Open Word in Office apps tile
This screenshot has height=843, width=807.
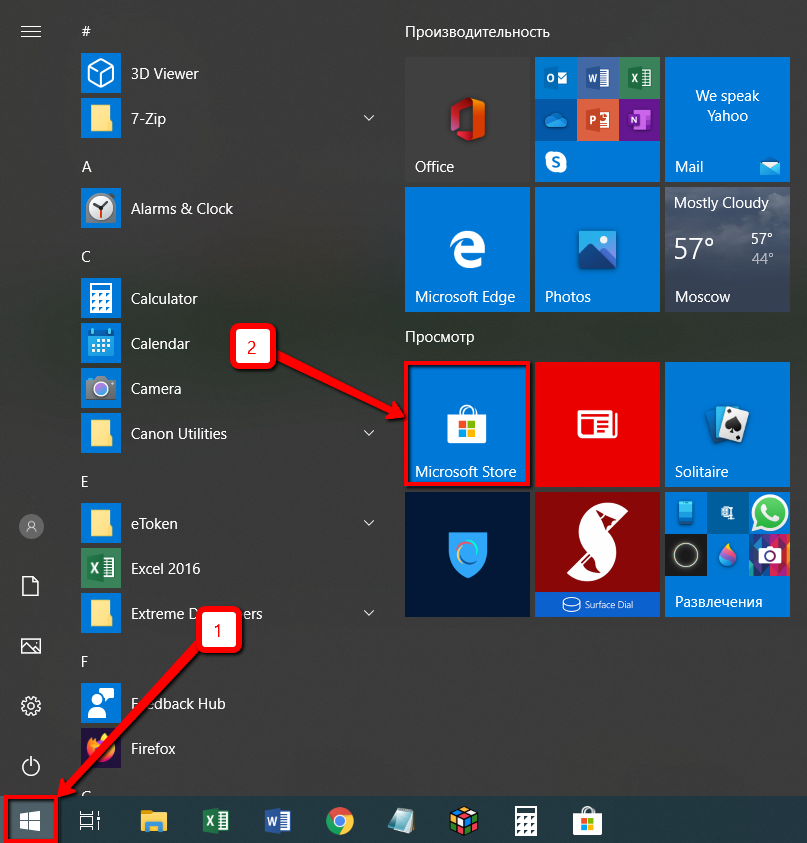coord(598,78)
